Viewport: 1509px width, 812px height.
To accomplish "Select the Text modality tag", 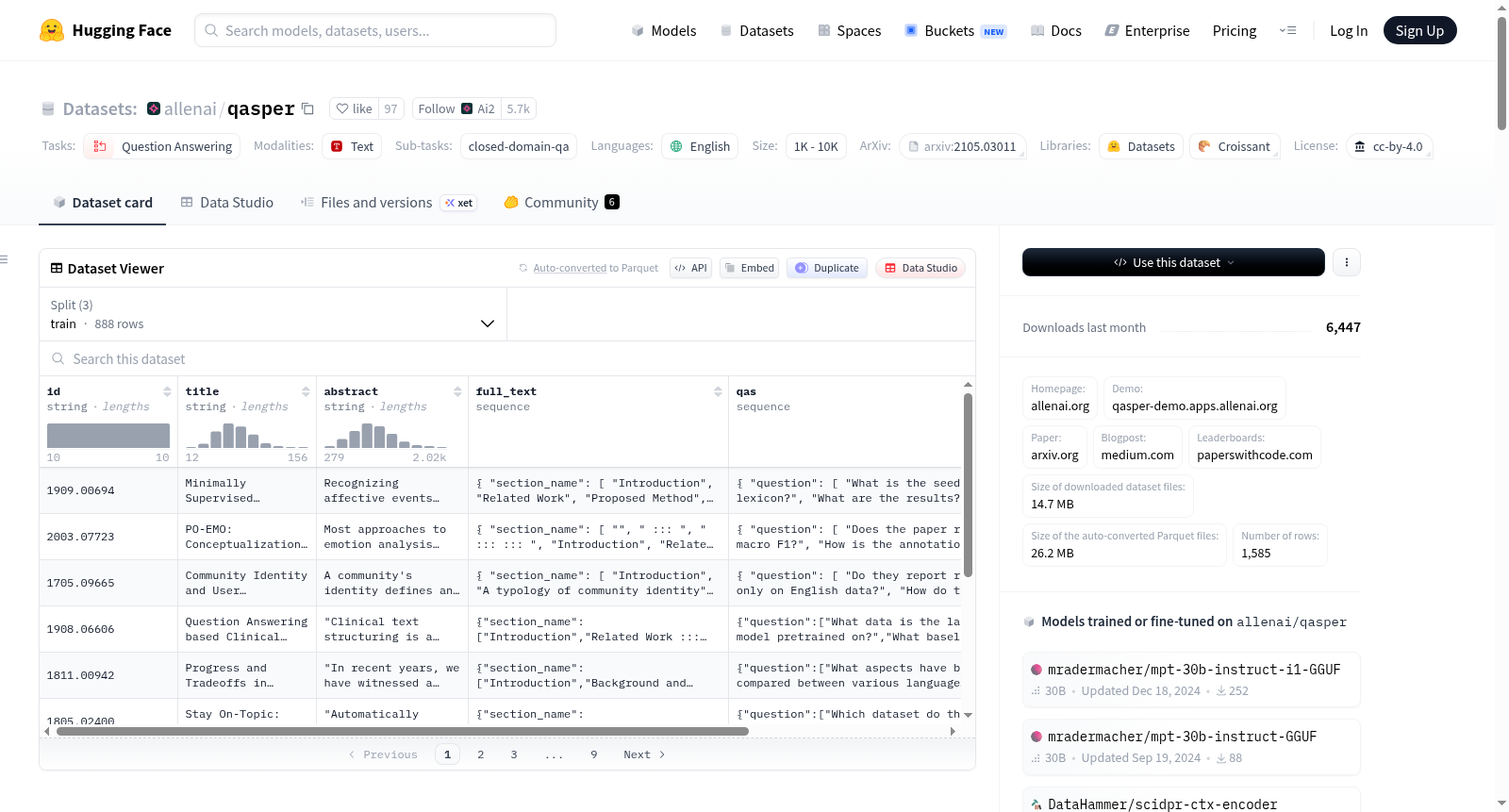I will [353, 146].
